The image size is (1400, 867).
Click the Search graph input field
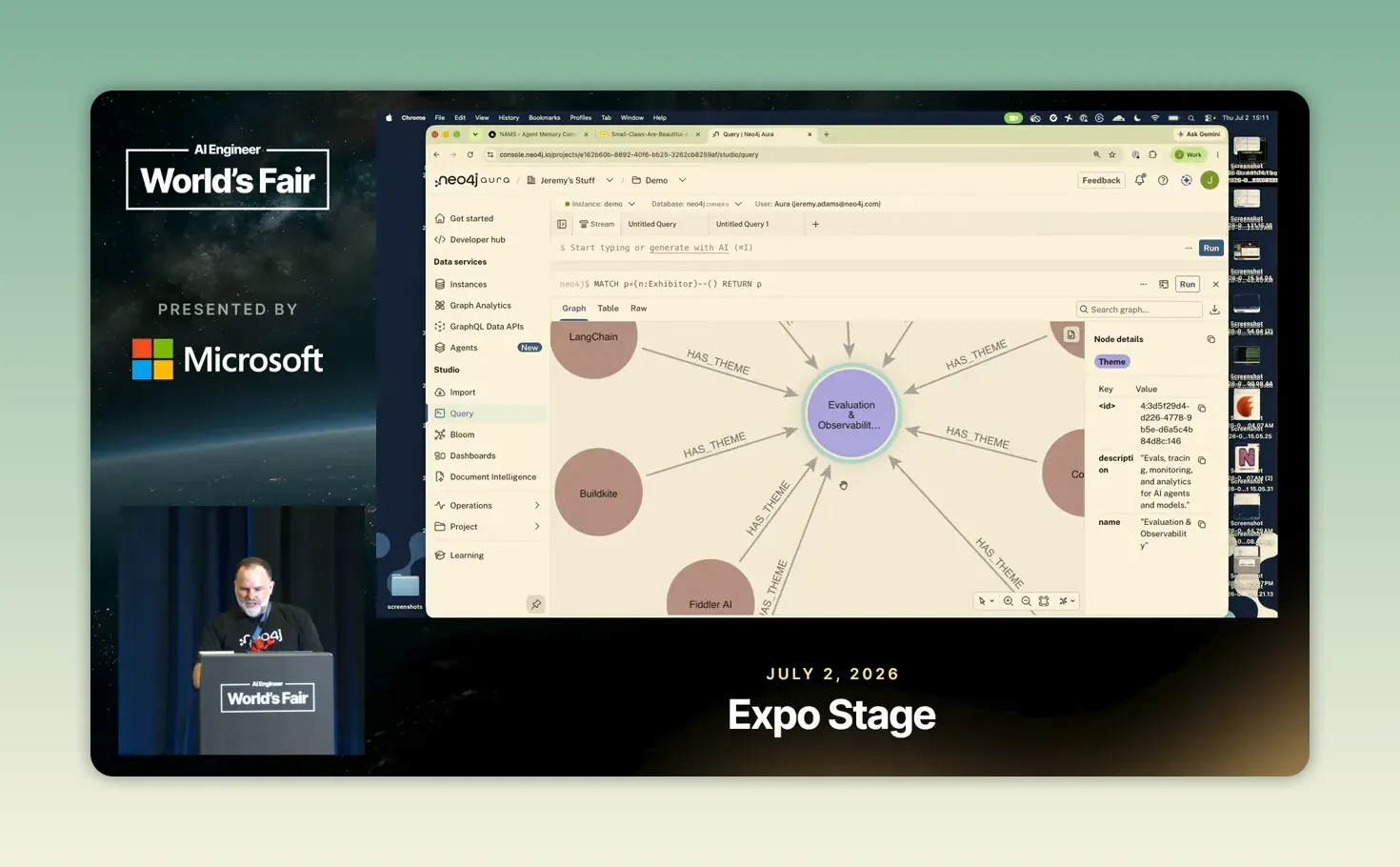[1139, 310]
